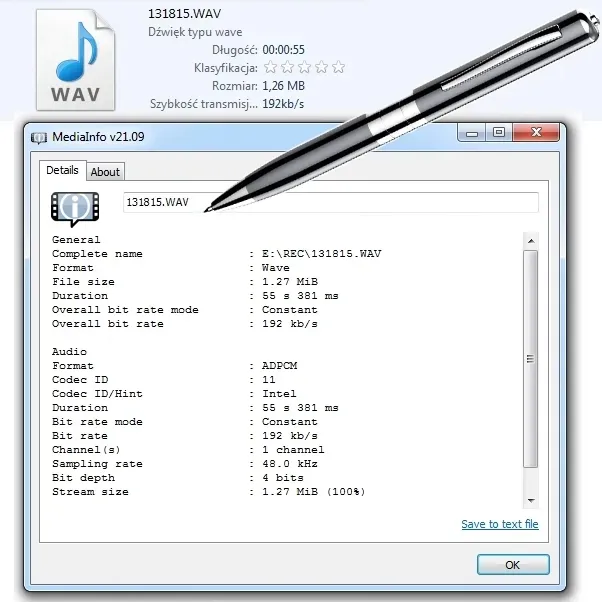
Task: Click the scrollbar down arrow
Action: click(531, 500)
